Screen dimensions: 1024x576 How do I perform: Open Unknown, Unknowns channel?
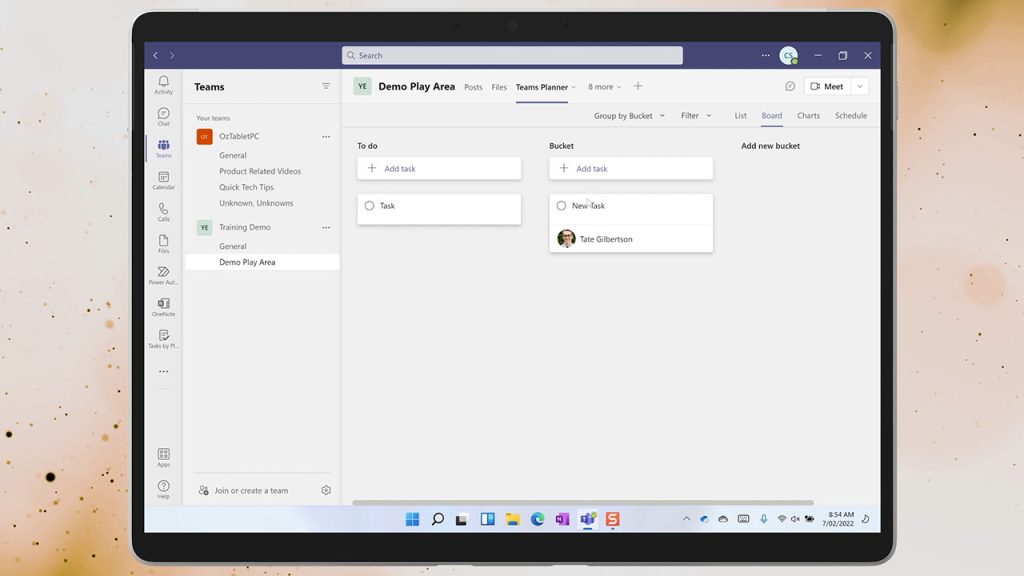click(256, 203)
